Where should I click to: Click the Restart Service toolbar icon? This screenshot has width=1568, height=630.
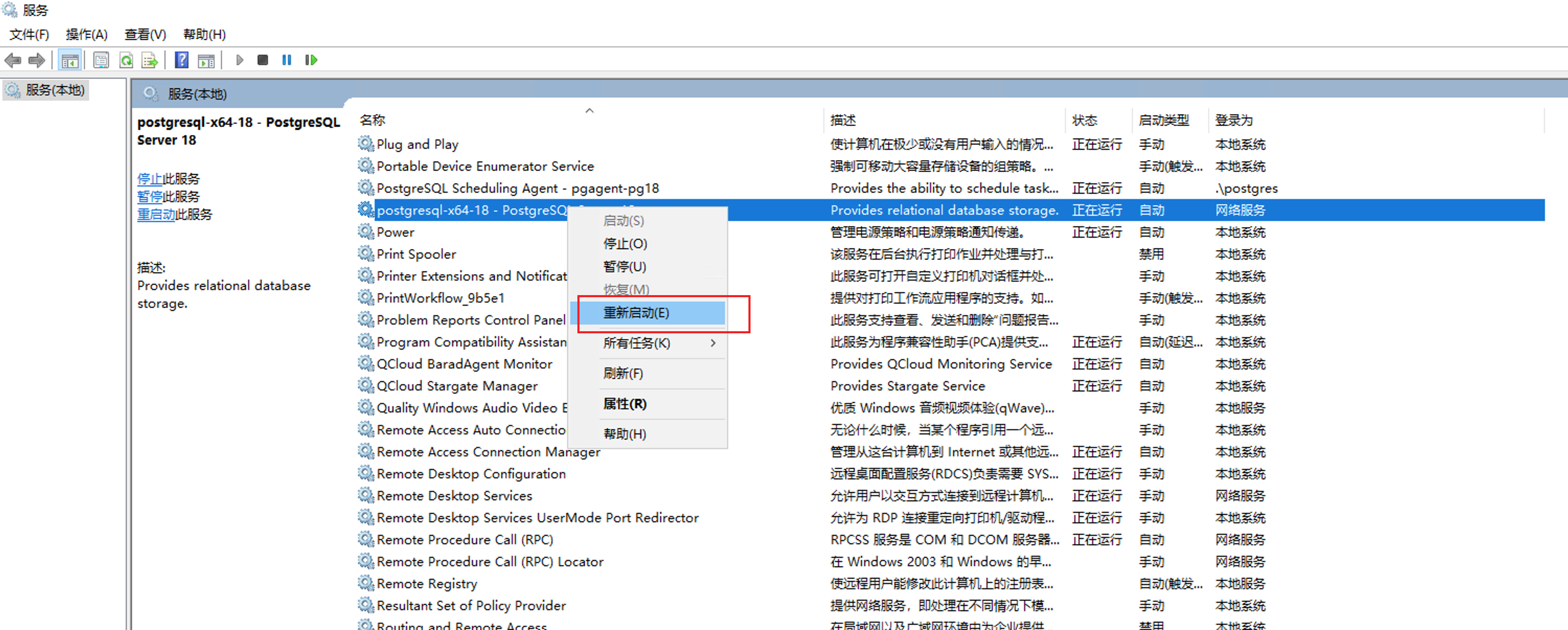pos(311,60)
